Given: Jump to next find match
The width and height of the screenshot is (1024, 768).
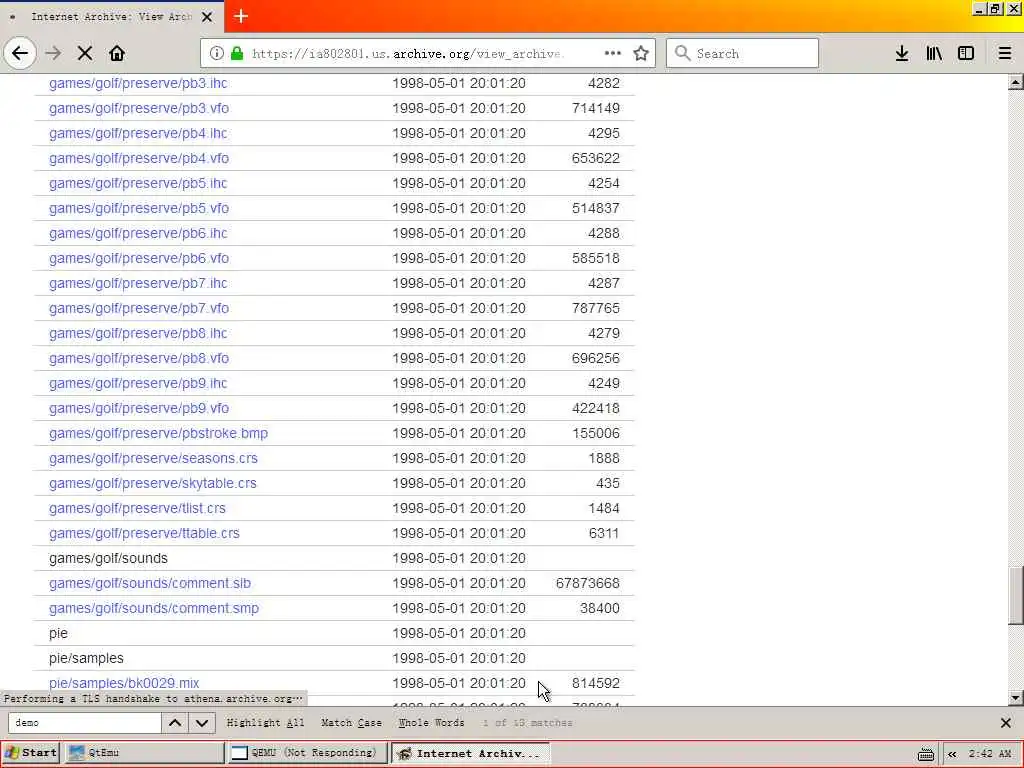Looking at the screenshot, I should point(202,722).
